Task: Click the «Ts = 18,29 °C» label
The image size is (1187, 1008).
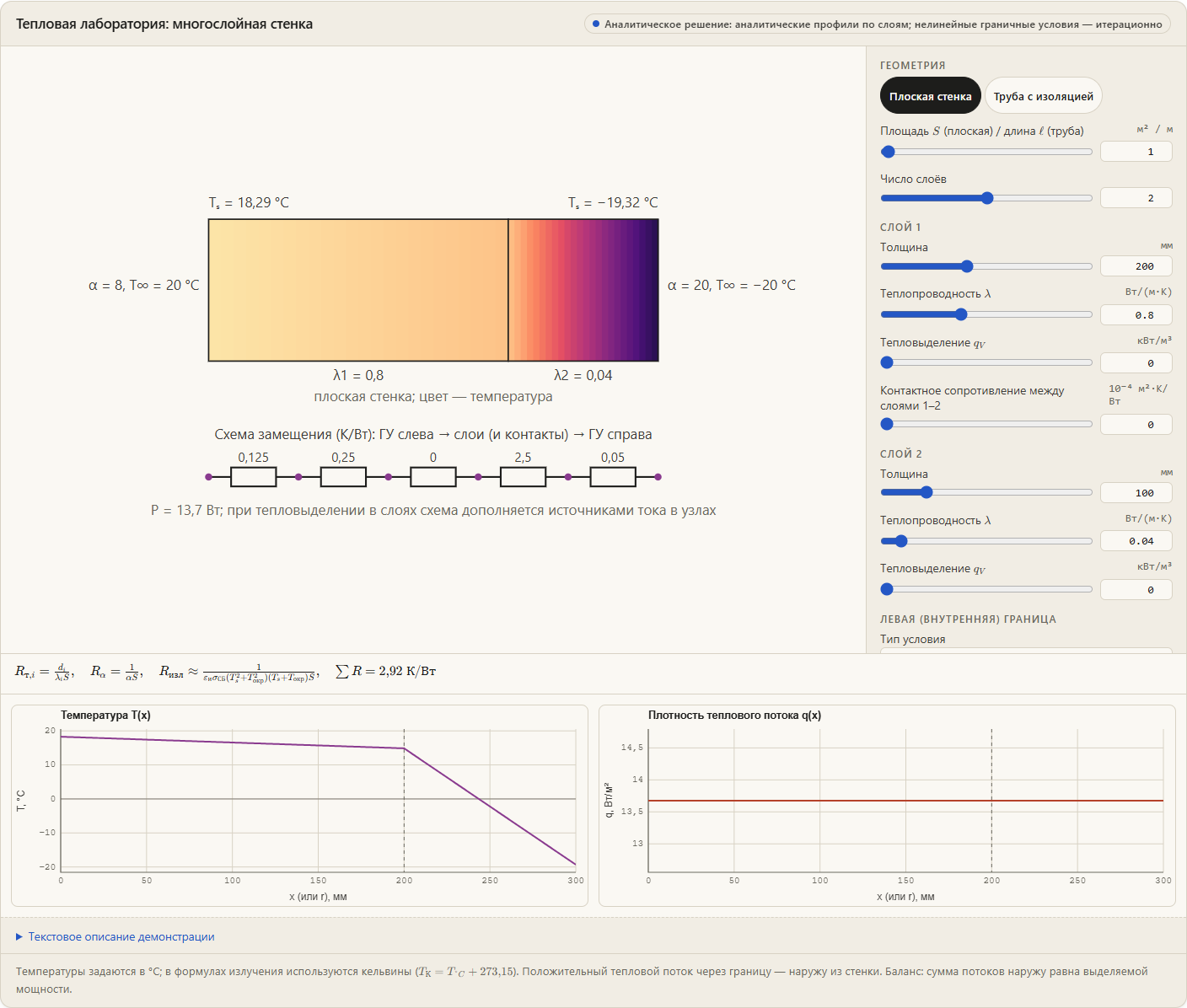Action: tap(249, 202)
